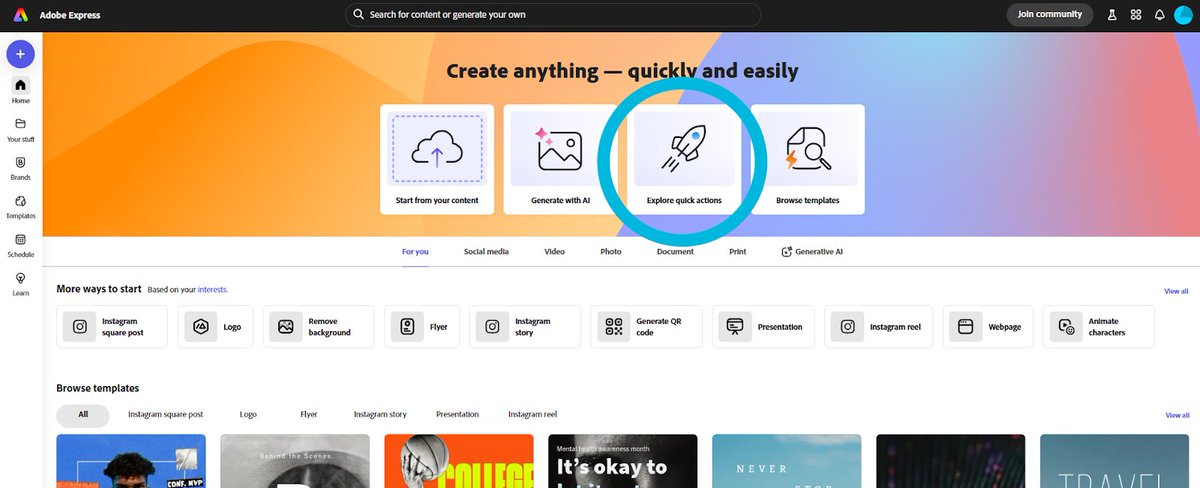Select Start from your content card
The height and width of the screenshot is (488, 1200).
point(437,160)
